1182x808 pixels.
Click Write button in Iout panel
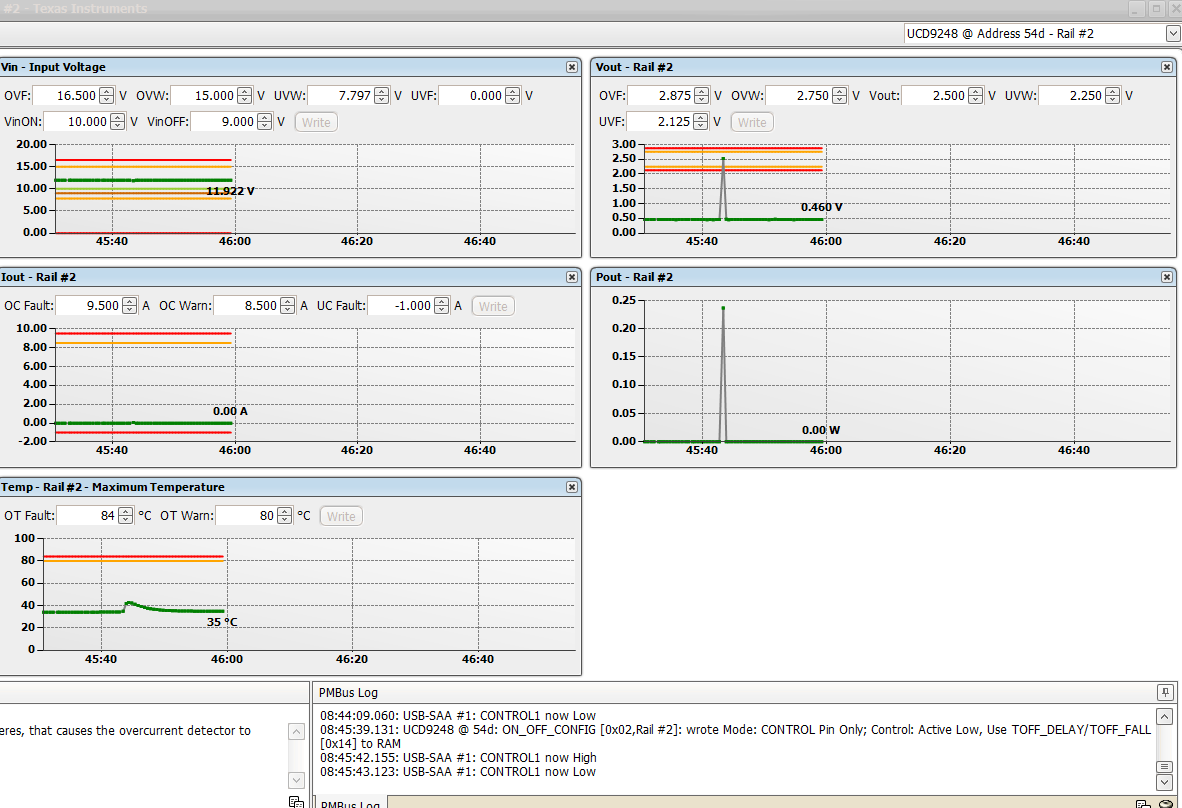(493, 306)
